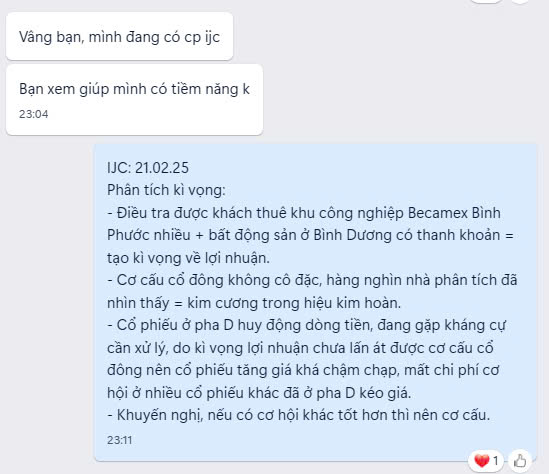Click the 23:04 message timestamp
The image size is (549, 474).
34,114
